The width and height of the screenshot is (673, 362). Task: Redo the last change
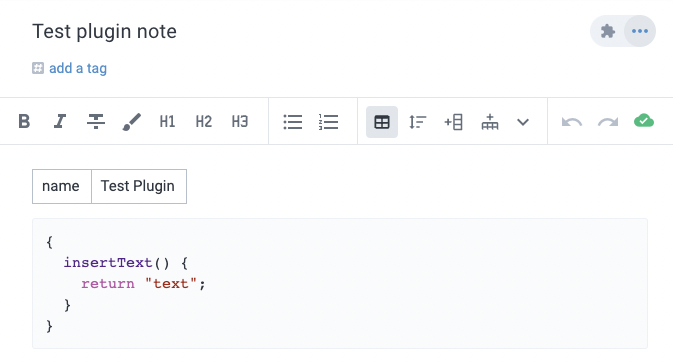tap(608, 122)
